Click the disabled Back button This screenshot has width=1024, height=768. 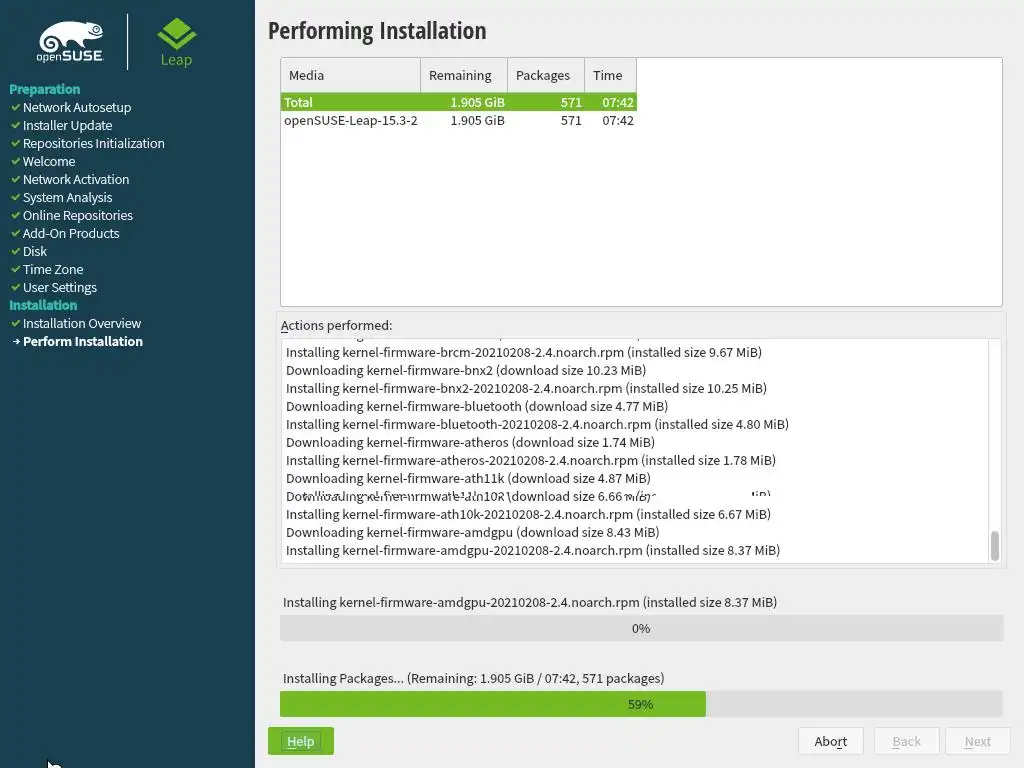pos(906,741)
